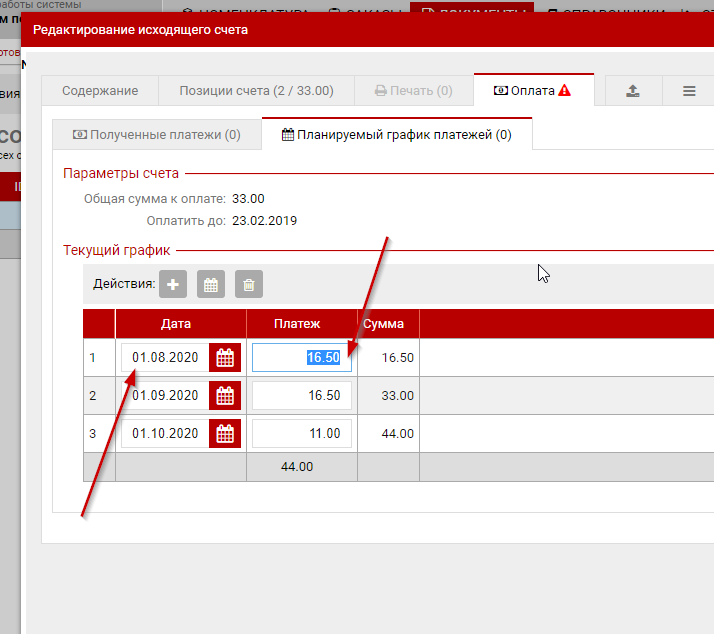Click the trash icon in the Действия toolbar
Screen dimensions: 714x634
coord(249,284)
